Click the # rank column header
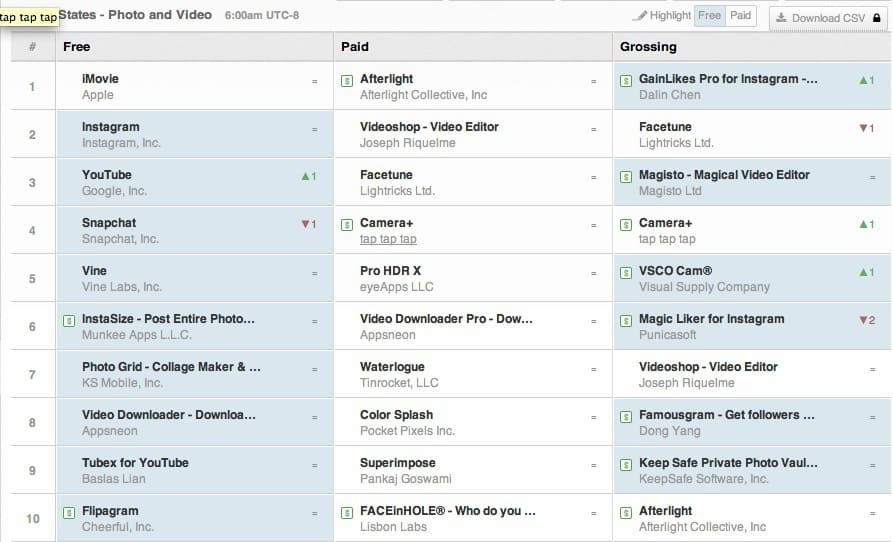This screenshot has width=893, height=542. tap(33, 47)
